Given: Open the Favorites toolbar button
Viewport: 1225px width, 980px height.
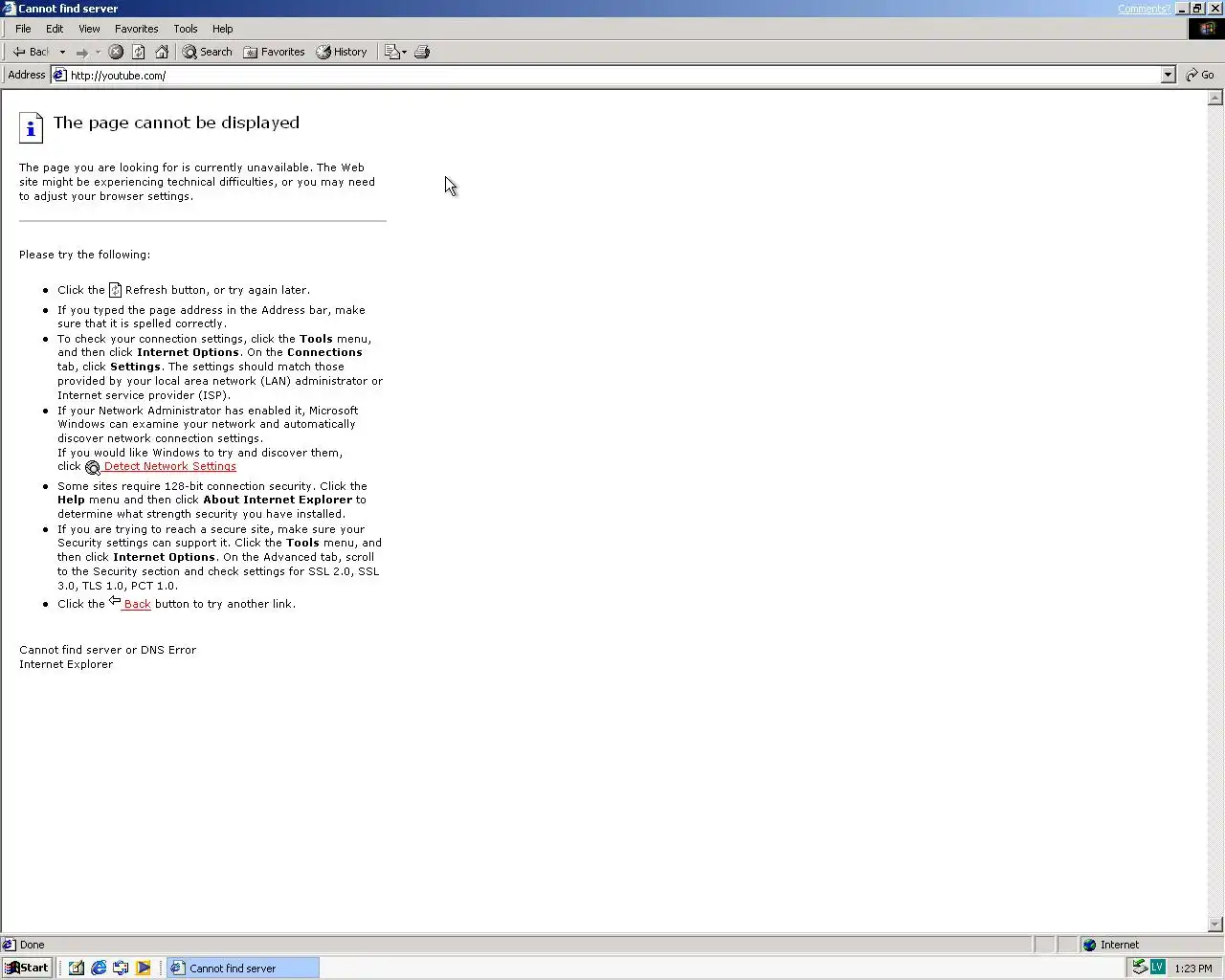Looking at the screenshot, I should [274, 52].
